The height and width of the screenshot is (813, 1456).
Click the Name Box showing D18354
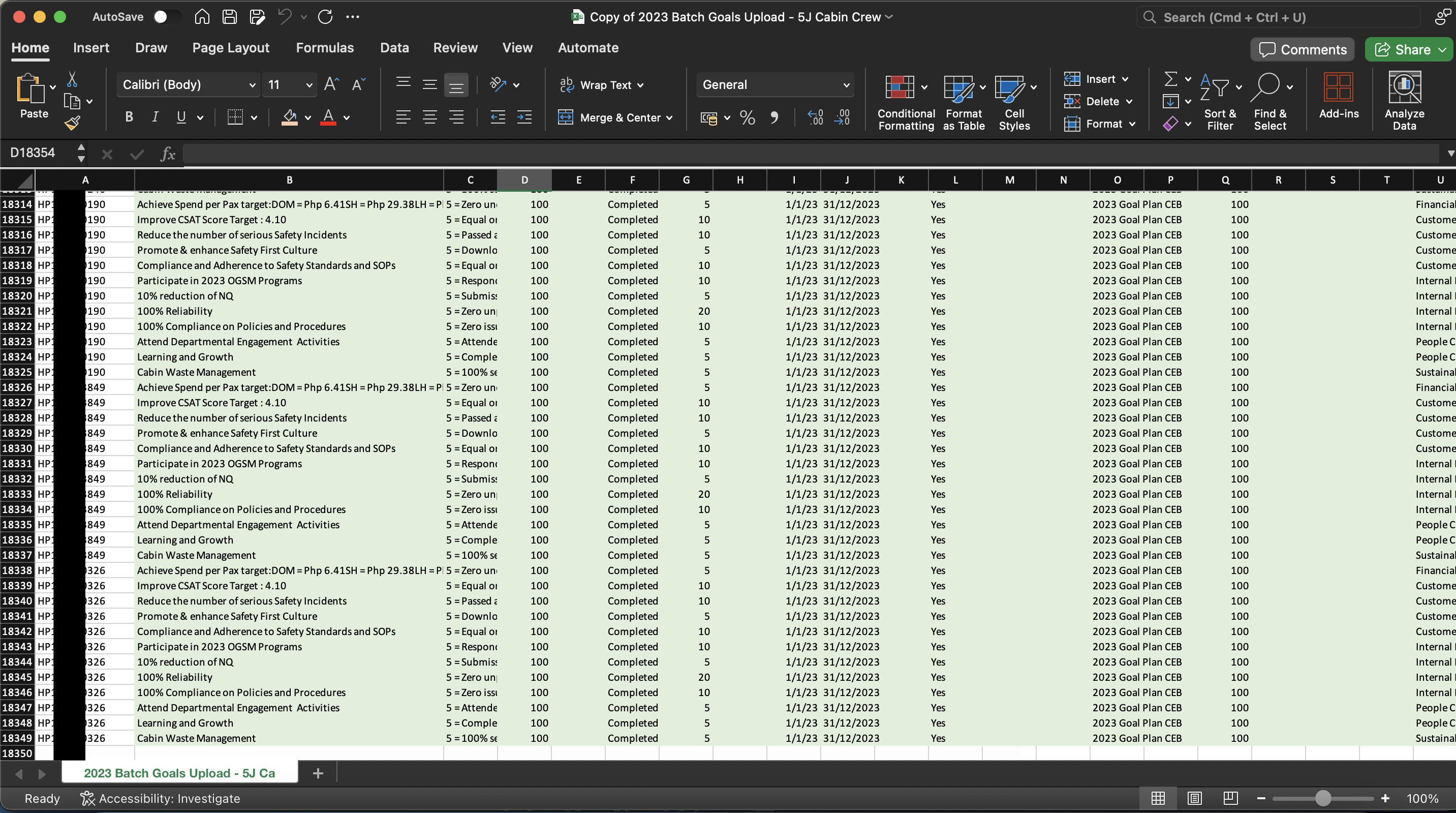tap(34, 153)
